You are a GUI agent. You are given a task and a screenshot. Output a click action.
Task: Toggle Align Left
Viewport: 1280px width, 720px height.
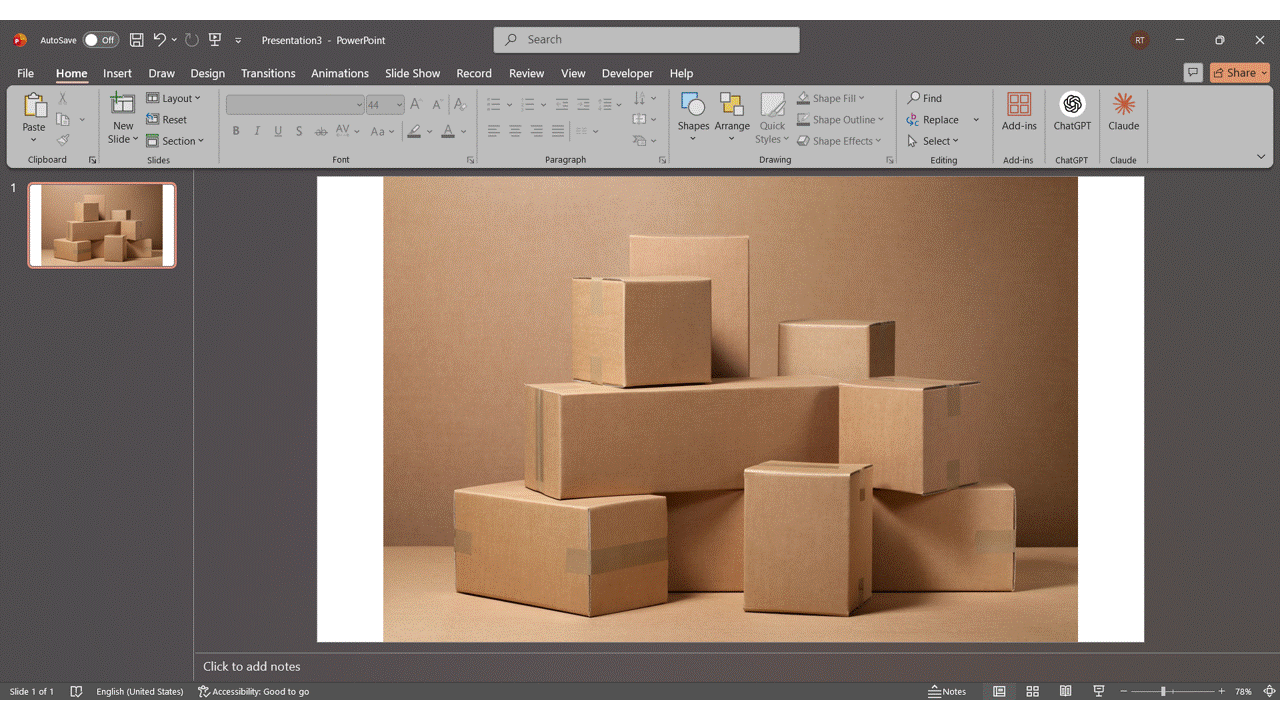(x=494, y=131)
